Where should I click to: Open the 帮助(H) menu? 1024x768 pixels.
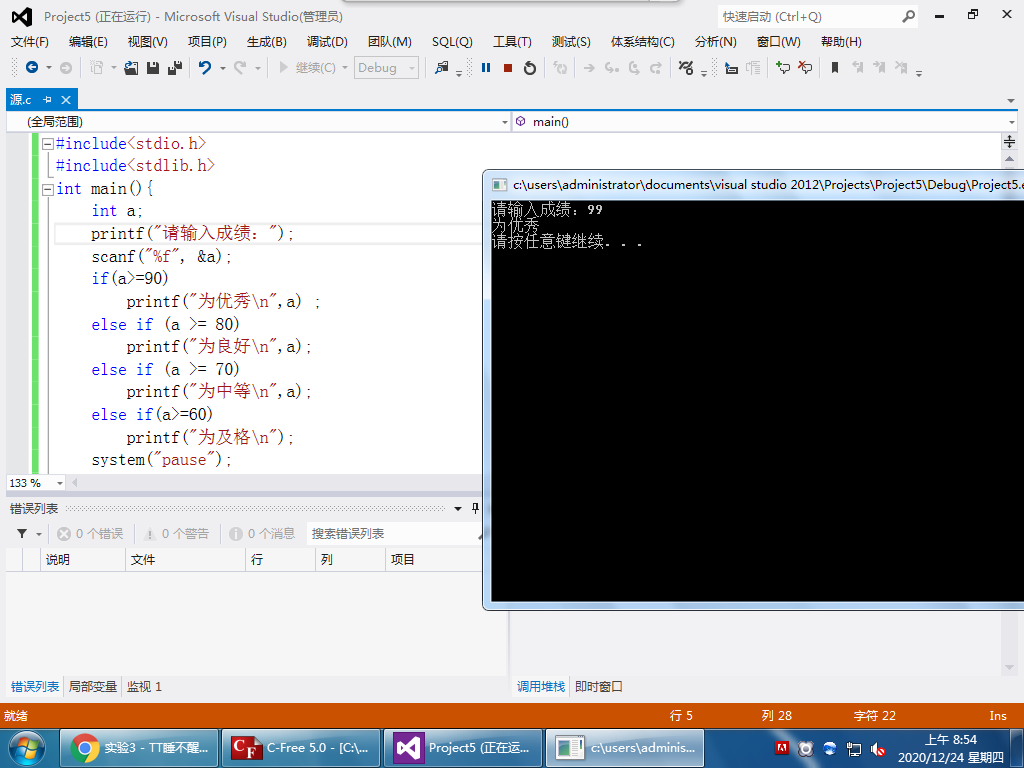click(841, 42)
